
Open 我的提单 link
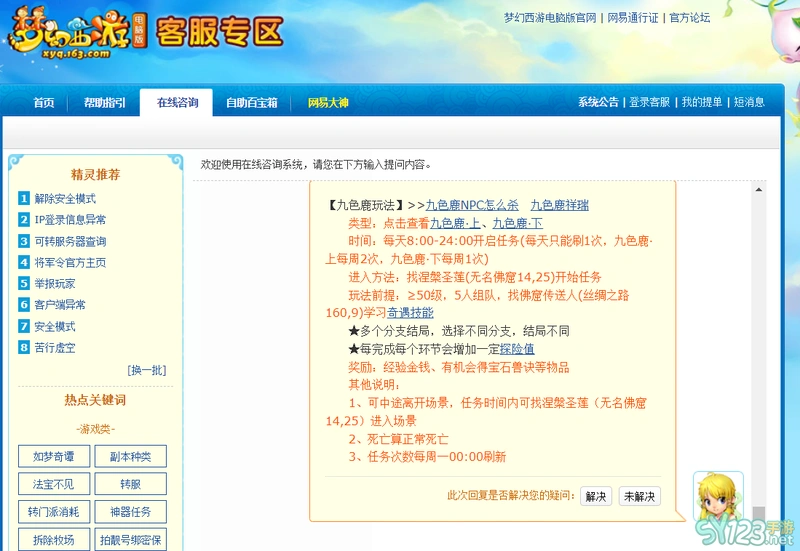(x=702, y=102)
